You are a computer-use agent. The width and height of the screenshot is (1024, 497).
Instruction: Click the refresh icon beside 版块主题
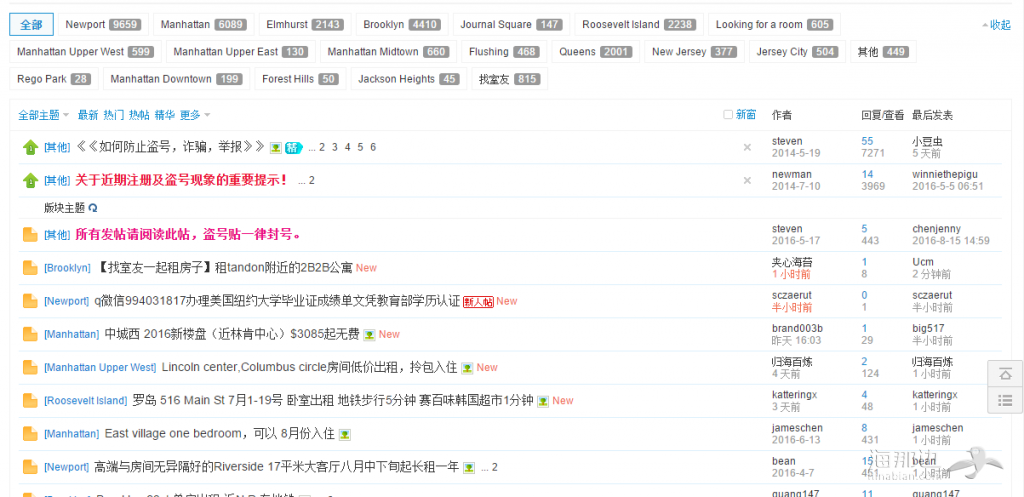click(x=93, y=208)
